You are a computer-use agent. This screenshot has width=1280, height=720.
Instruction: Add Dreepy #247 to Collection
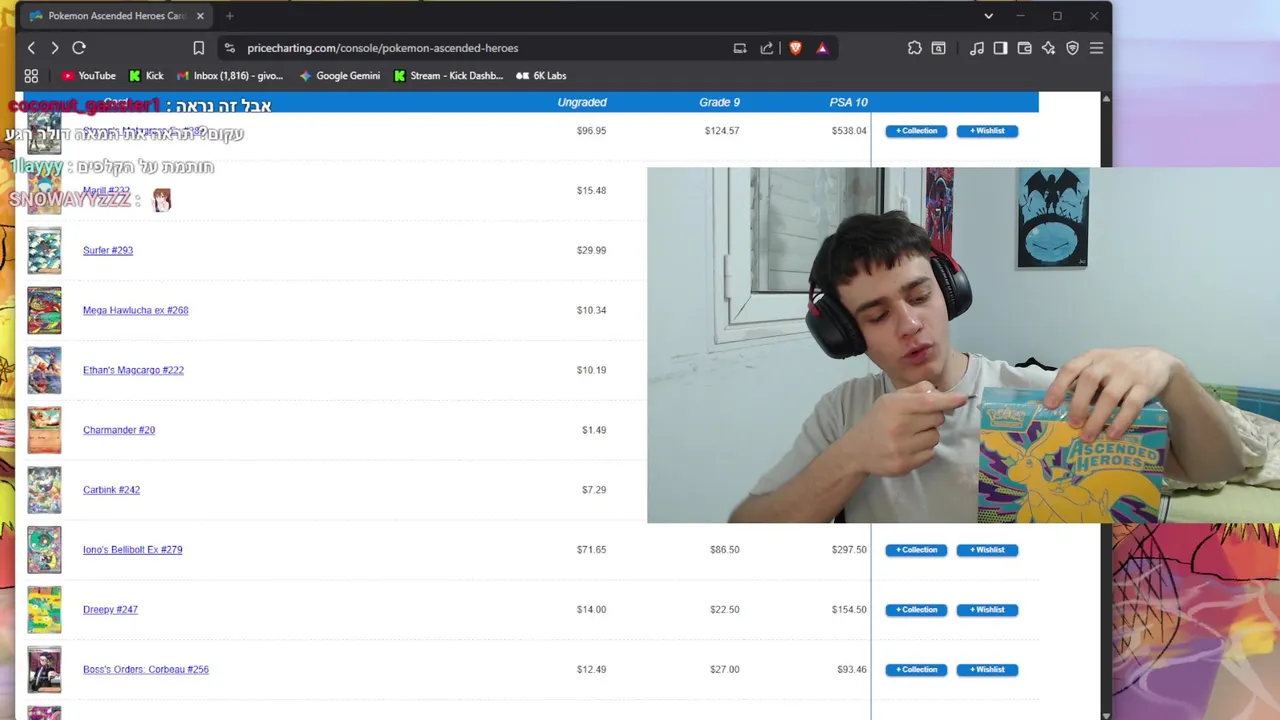coord(916,610)
